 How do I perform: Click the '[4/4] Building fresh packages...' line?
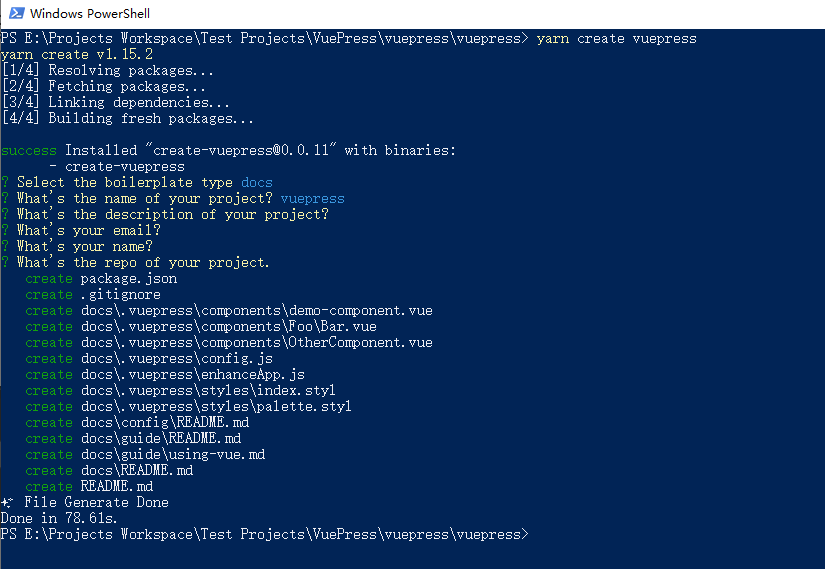tap(127, 118)
